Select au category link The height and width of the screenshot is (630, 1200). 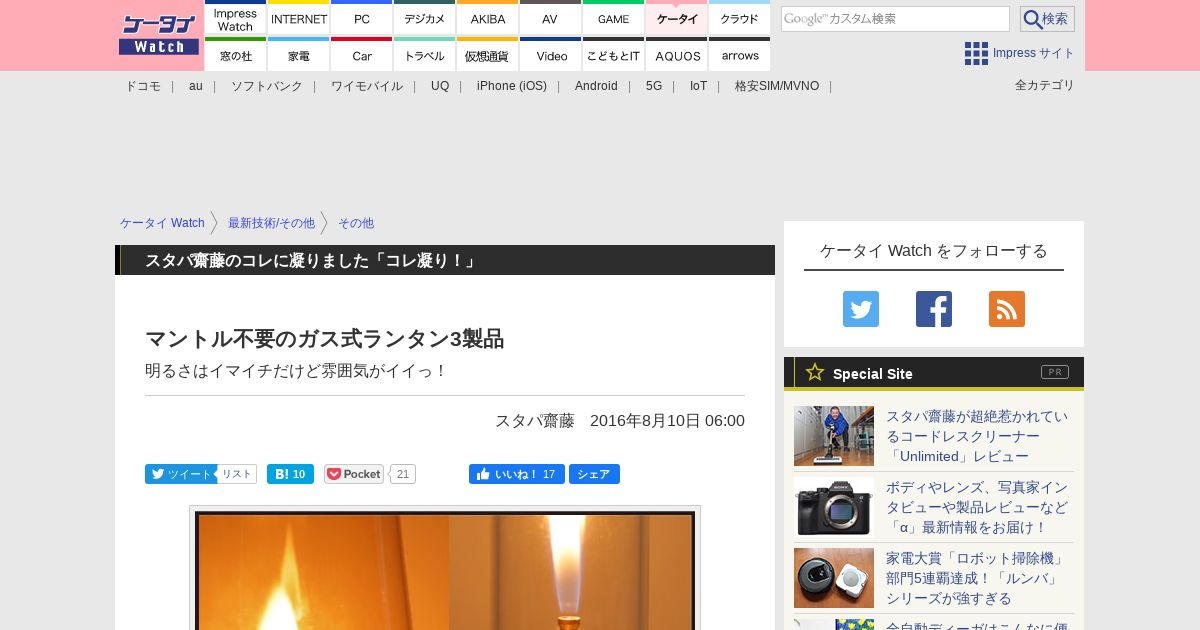(x=195, y=86)
